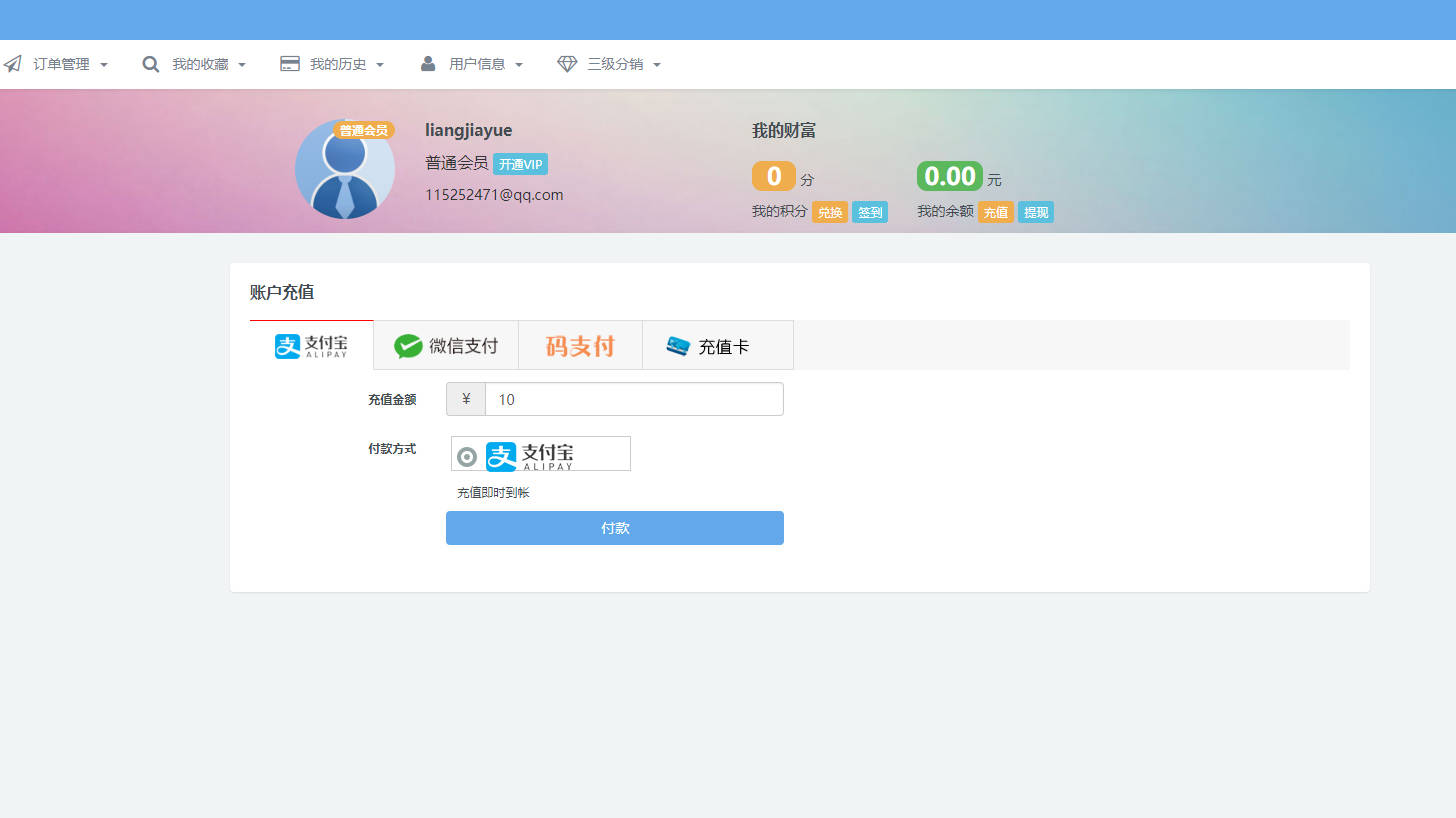Click the 付款方式 field label
The width and height of the screenshot is (1456, 818).
(392, 449)
